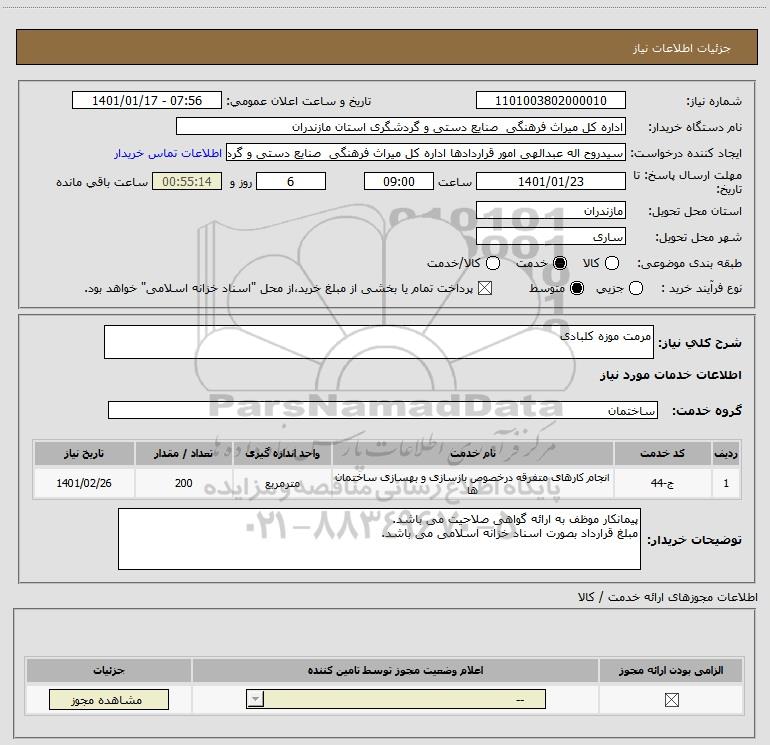Click the deadline time field 09:00
The image size is (770, 745).
399,181
